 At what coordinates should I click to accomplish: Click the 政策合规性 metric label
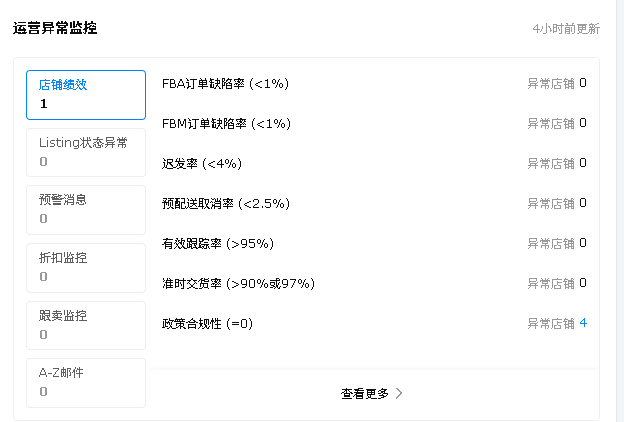(x=207, y=323)
